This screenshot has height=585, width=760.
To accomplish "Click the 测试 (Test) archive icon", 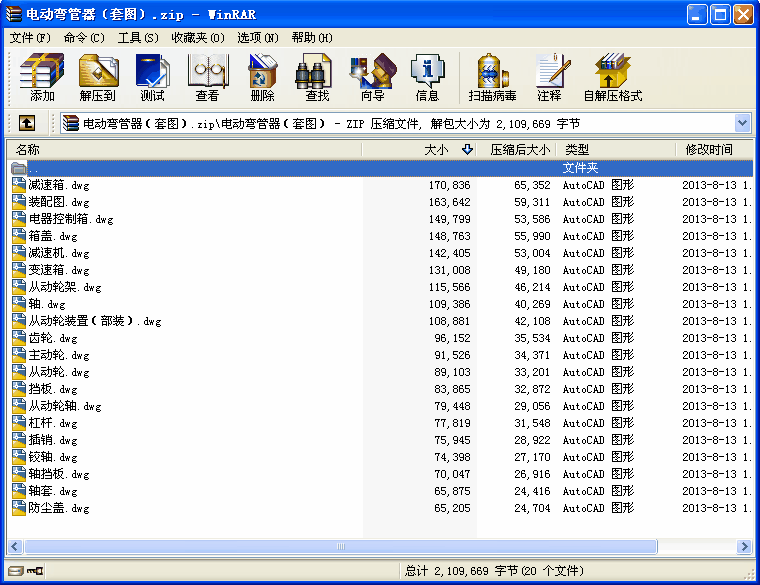I will [152, 78].
